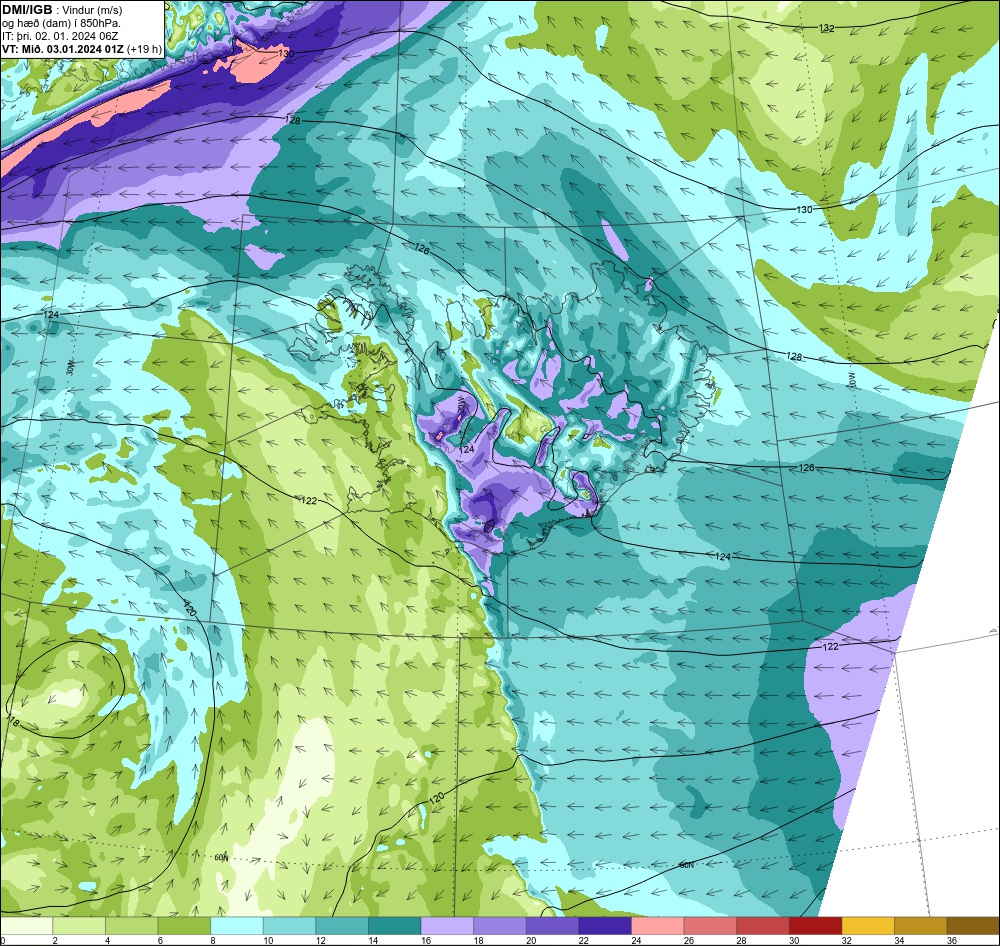
Task: Click the legend scale value '20'
Action: [531, 940]
